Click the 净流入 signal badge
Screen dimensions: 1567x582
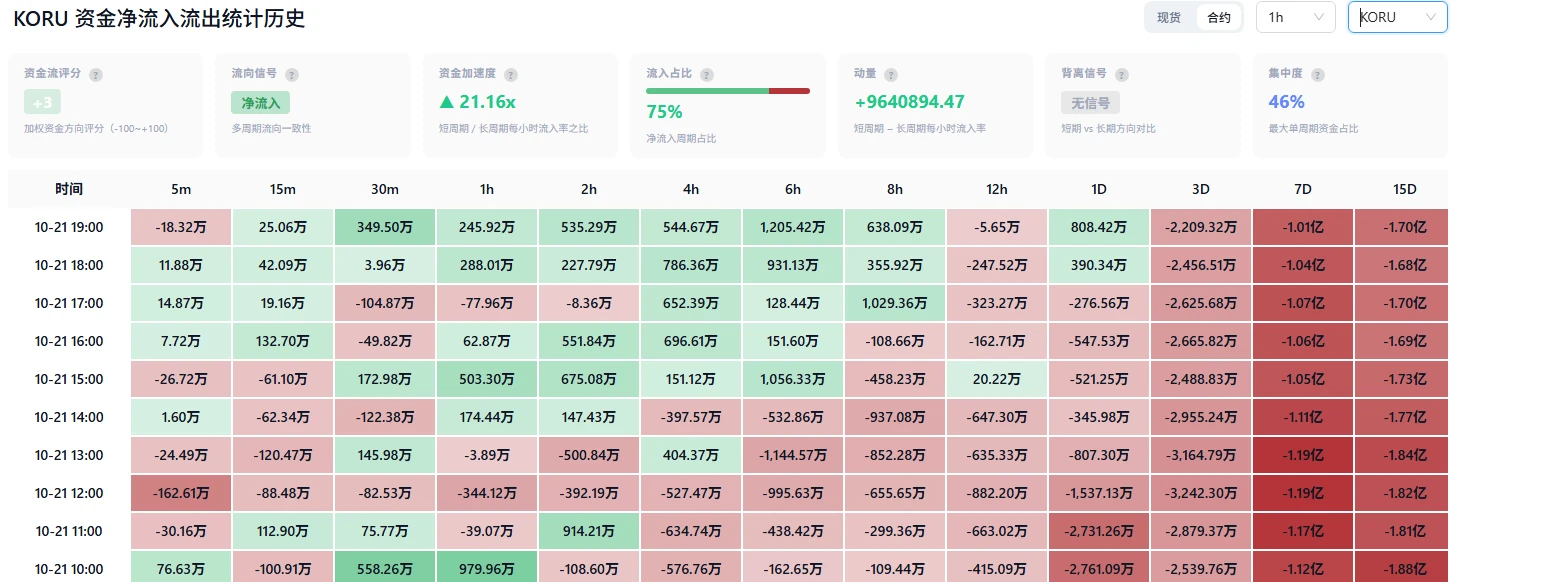pyautogui.click(x=261, y=102)
